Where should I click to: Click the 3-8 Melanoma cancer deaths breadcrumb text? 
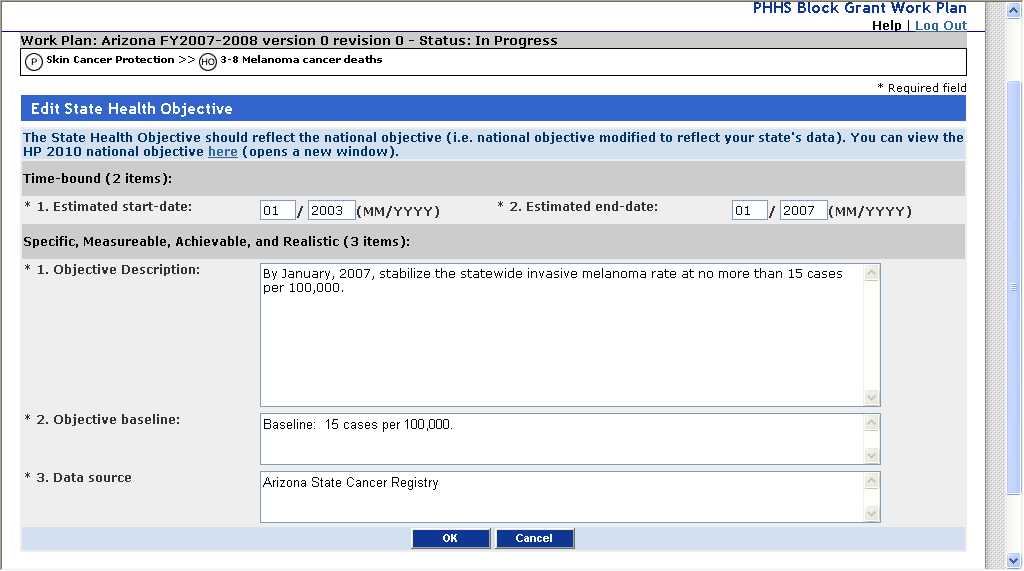click(301, 59)
